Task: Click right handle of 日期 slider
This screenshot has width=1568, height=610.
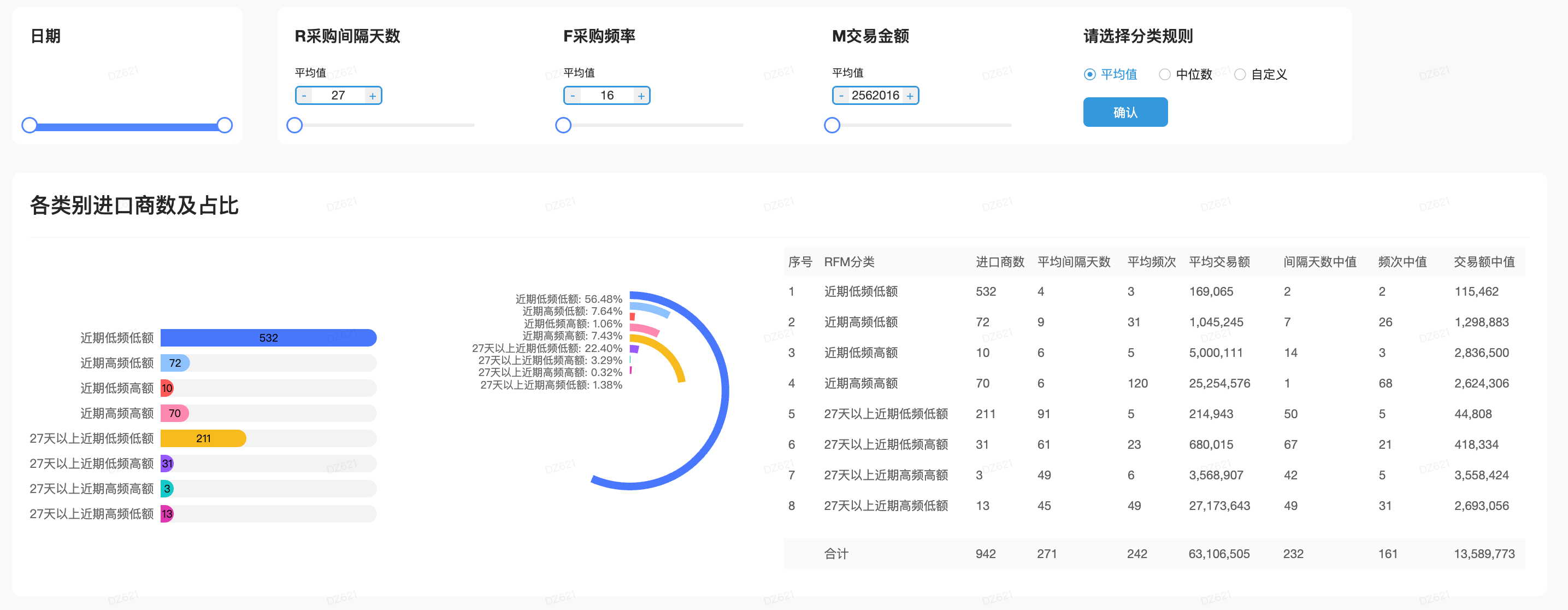Action: (225, 125)
